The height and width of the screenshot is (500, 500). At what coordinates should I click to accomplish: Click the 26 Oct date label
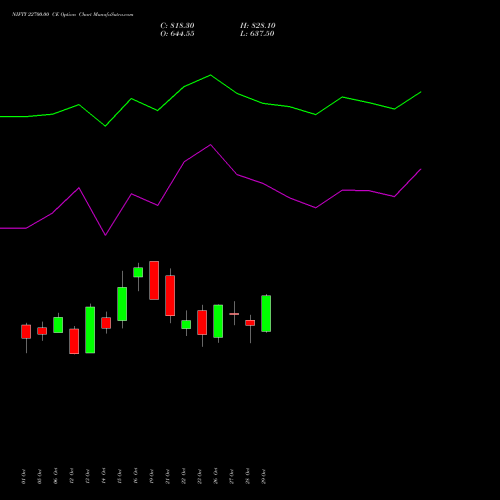pyautogui.click(x=215, y=477)
